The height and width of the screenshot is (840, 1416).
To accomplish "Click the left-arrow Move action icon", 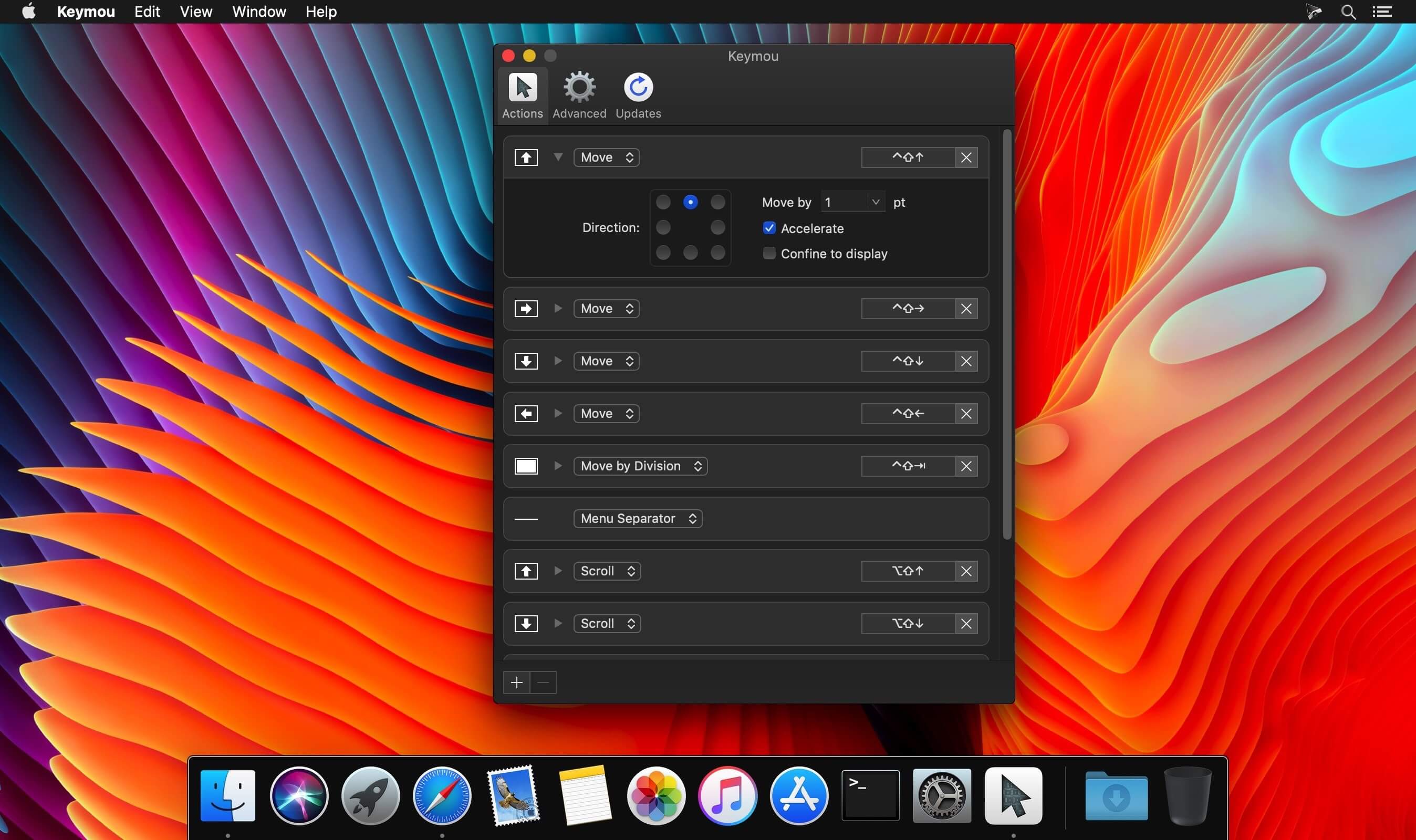I will point(525,414).
